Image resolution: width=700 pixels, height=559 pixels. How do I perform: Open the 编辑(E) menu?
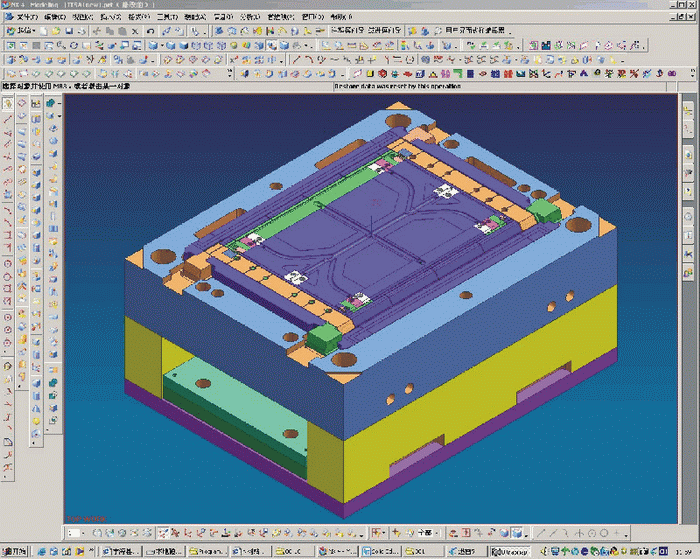[x=54, y=18]
